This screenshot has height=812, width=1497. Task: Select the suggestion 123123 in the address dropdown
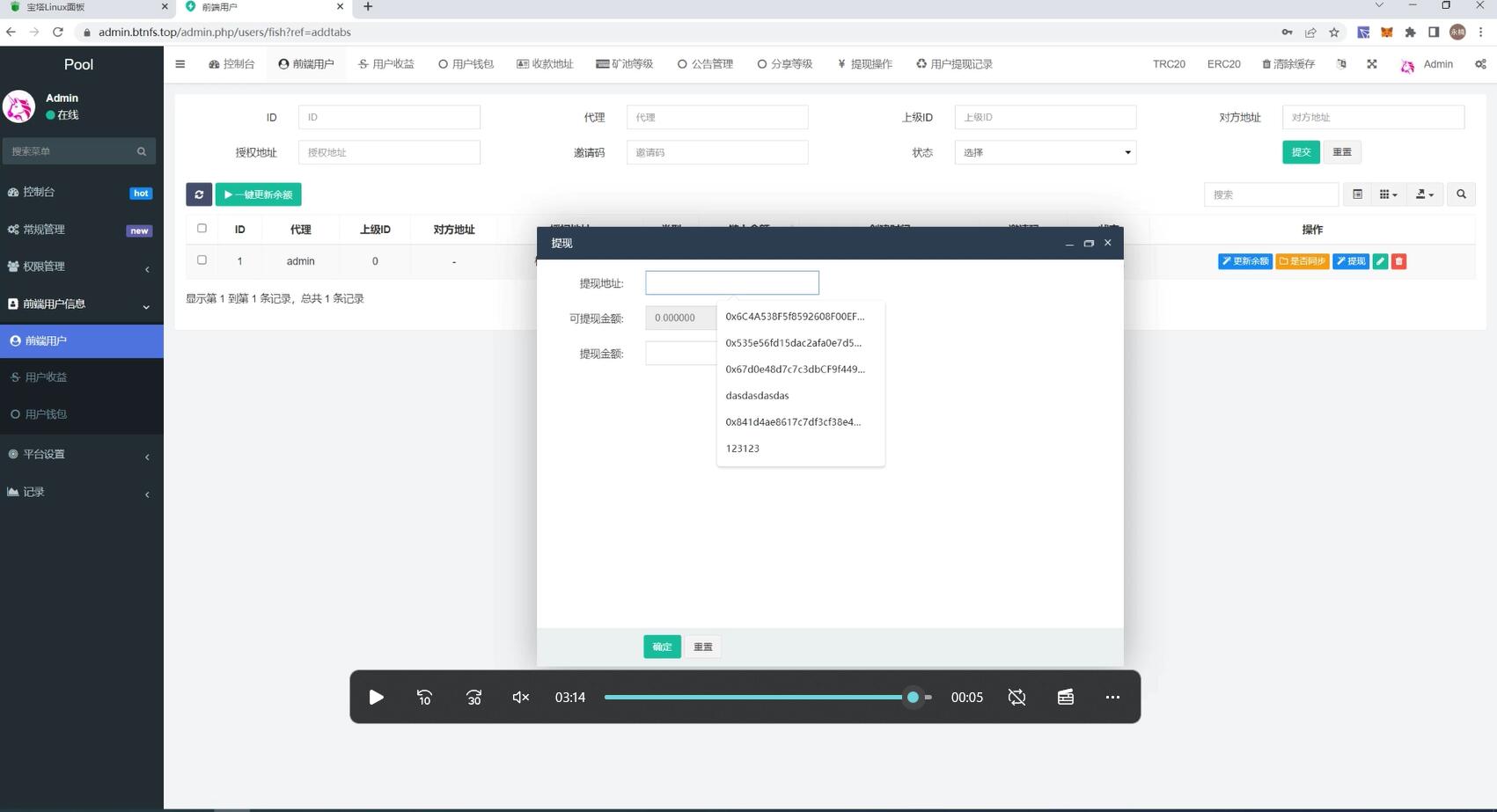tap(742, 448)
